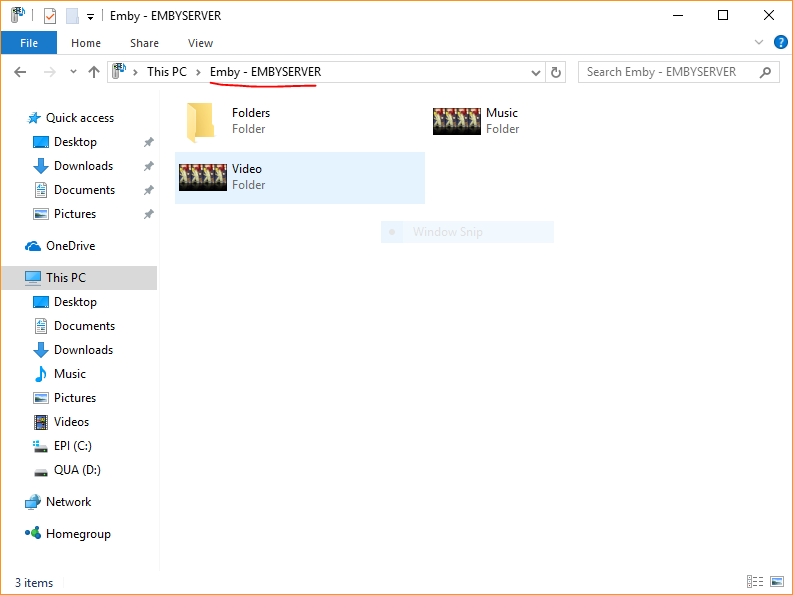Select the Video folder thumbnail
The image size is (793, 595).
(x=203, y=177)
